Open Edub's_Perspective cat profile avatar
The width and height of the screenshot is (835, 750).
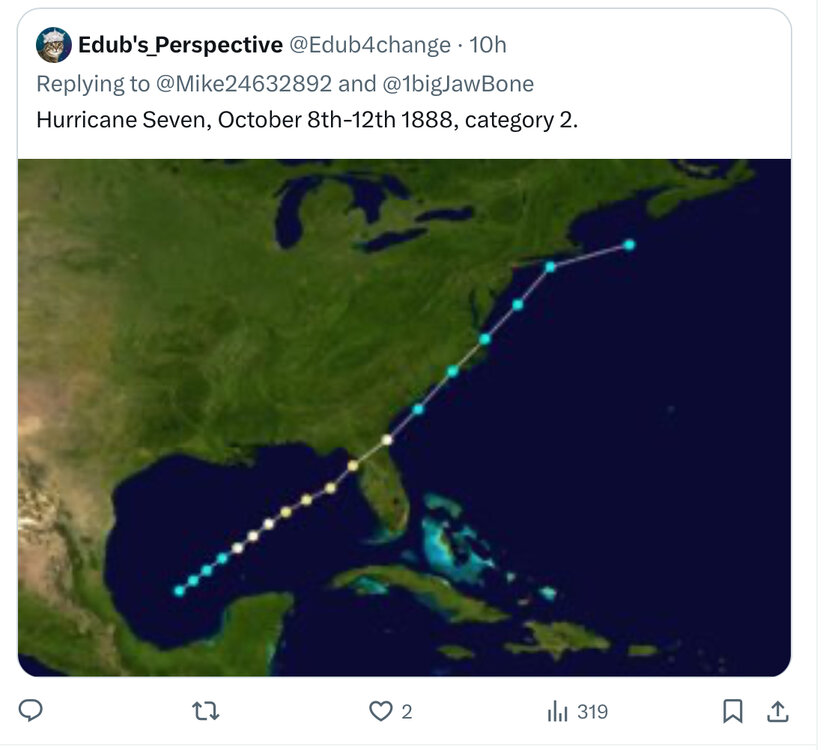pyautogui.click(x=54, y=45)
